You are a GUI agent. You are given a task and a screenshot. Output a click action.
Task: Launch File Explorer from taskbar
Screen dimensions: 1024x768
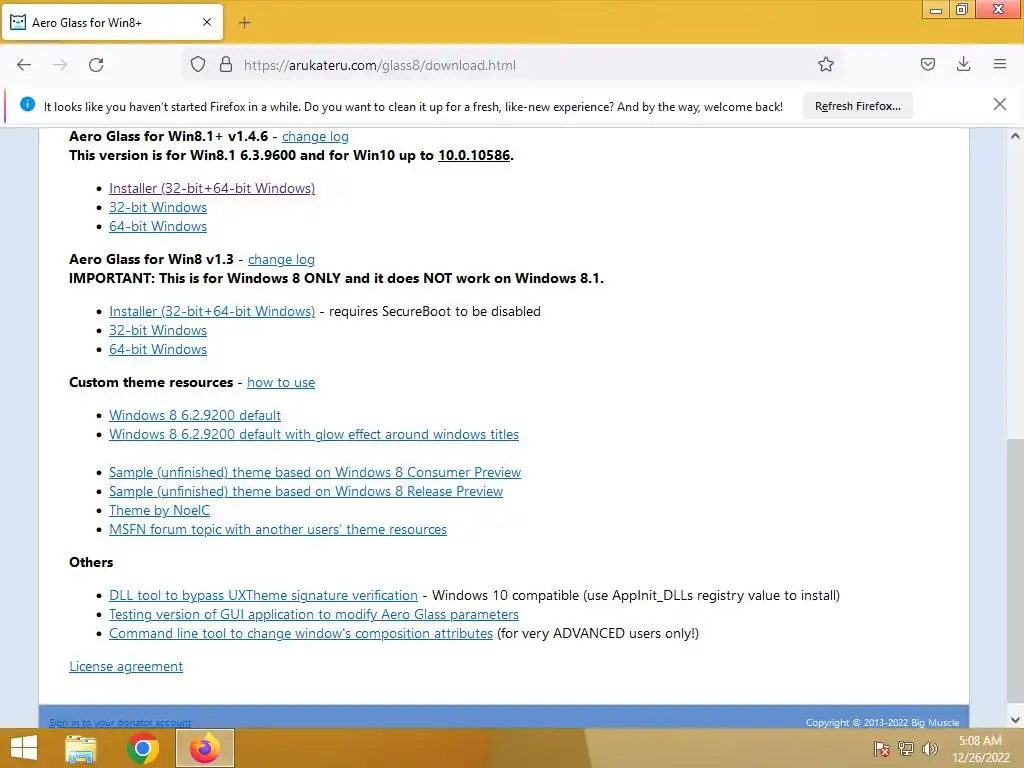pos(81,748)
